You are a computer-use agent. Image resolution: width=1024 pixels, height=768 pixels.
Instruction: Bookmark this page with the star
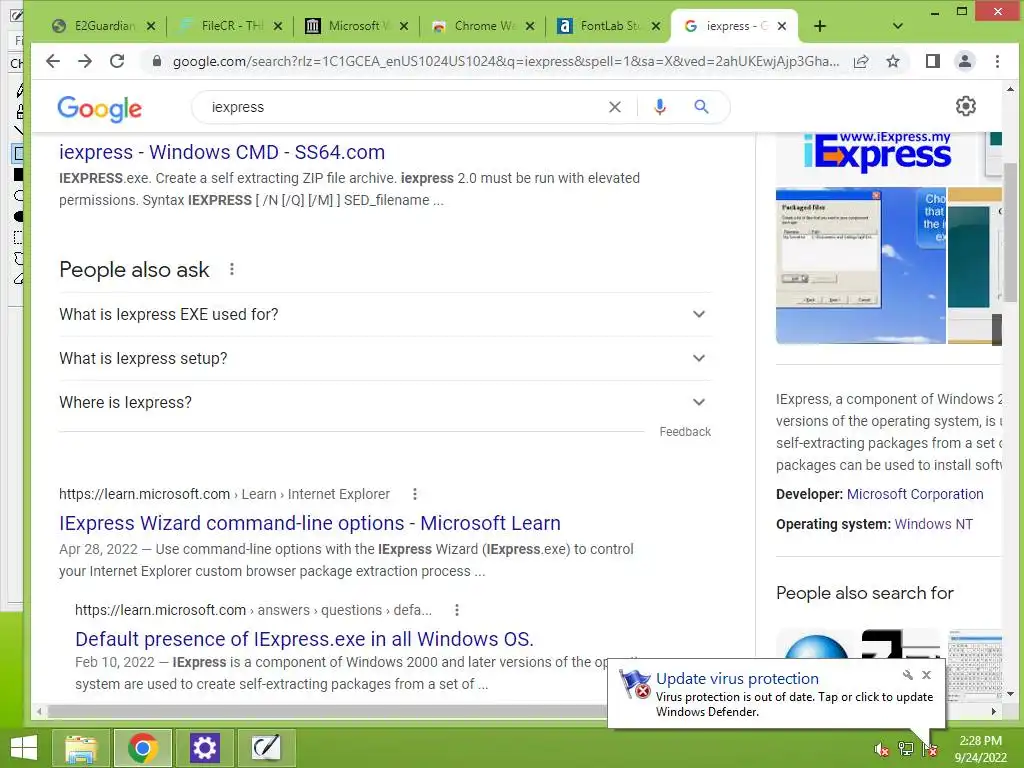point(893,61)
